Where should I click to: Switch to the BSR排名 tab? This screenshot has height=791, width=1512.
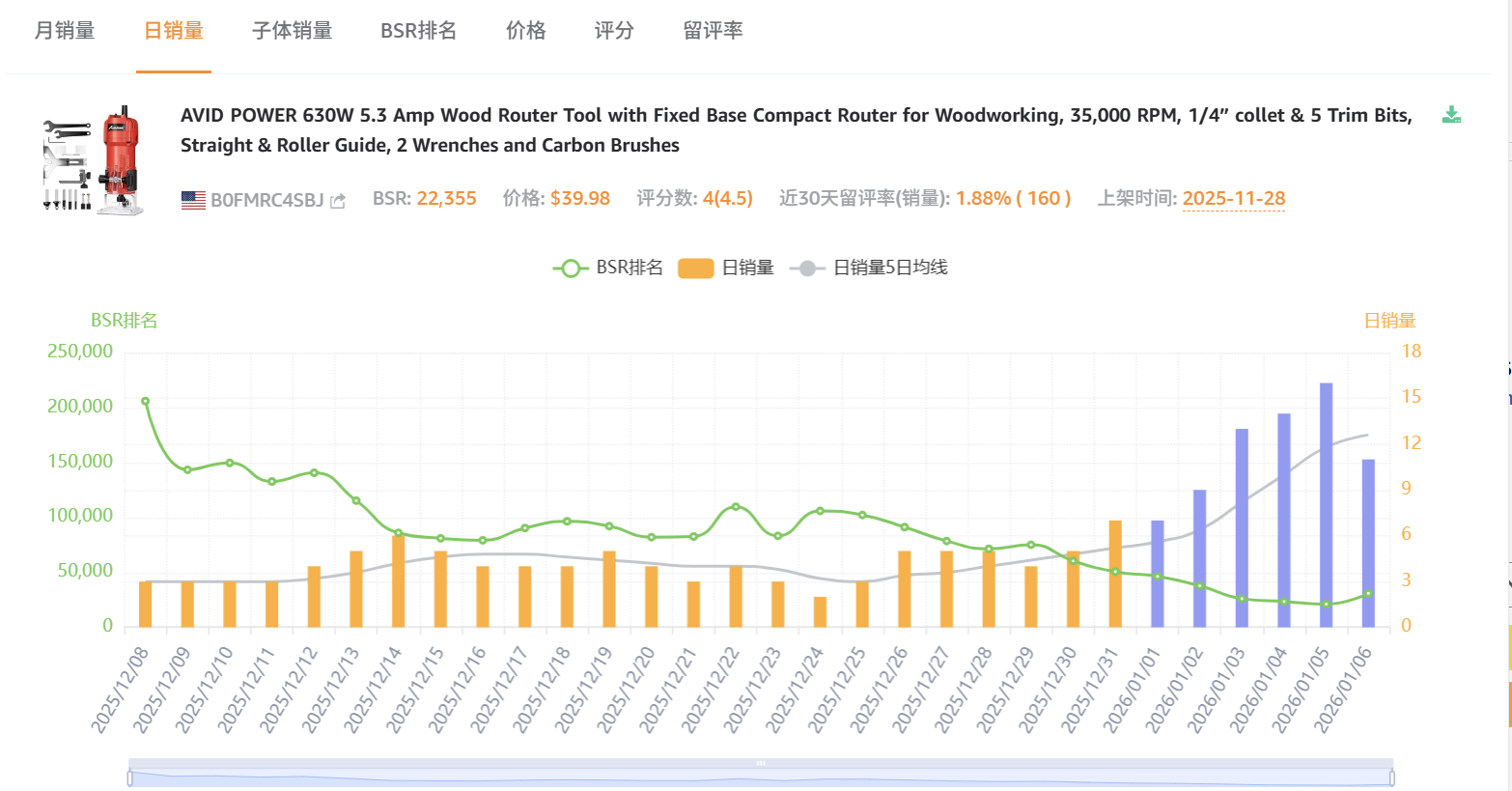pyautogui.click(x=418, y=31)
